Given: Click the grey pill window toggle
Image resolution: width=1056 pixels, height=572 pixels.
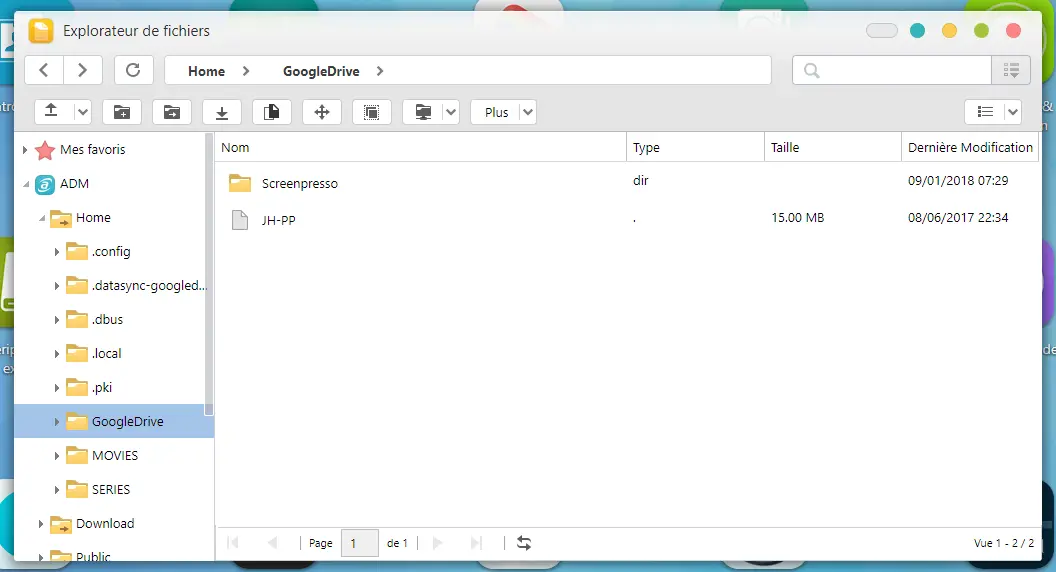Looking at the screenshot, I should click(882, 31).
